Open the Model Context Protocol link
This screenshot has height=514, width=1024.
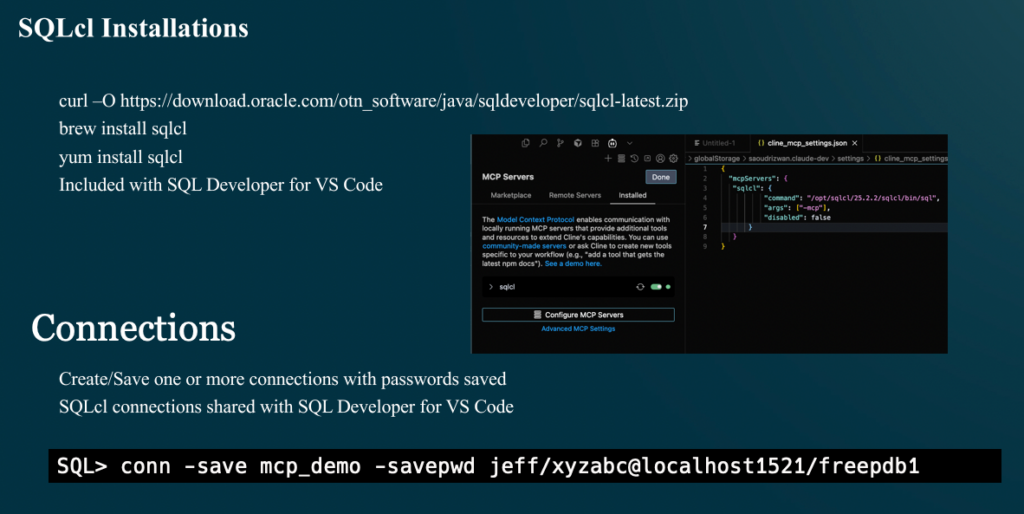536,219
